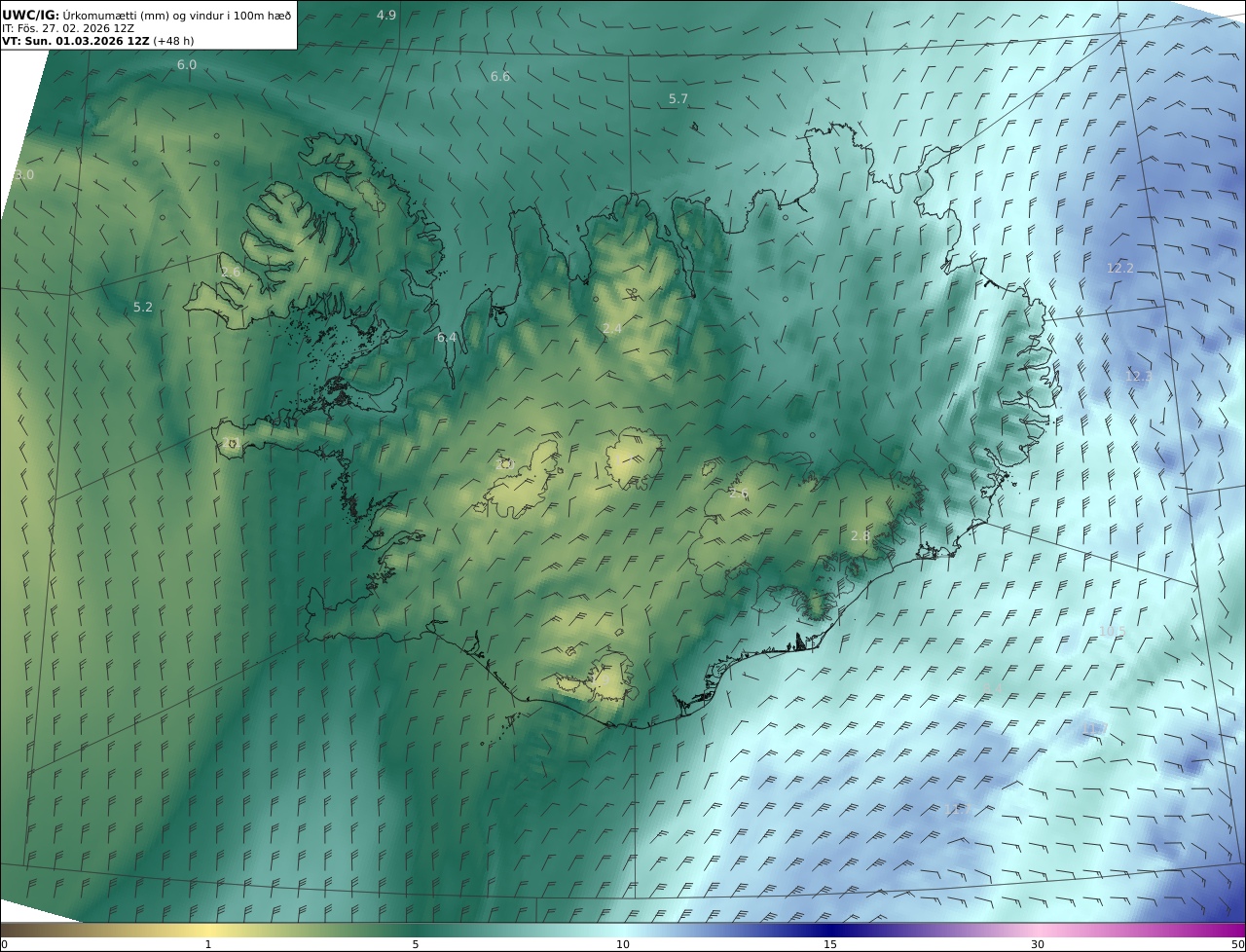
Task: Click the 15 tick on color scale
Action: click(x=830, y=944)
